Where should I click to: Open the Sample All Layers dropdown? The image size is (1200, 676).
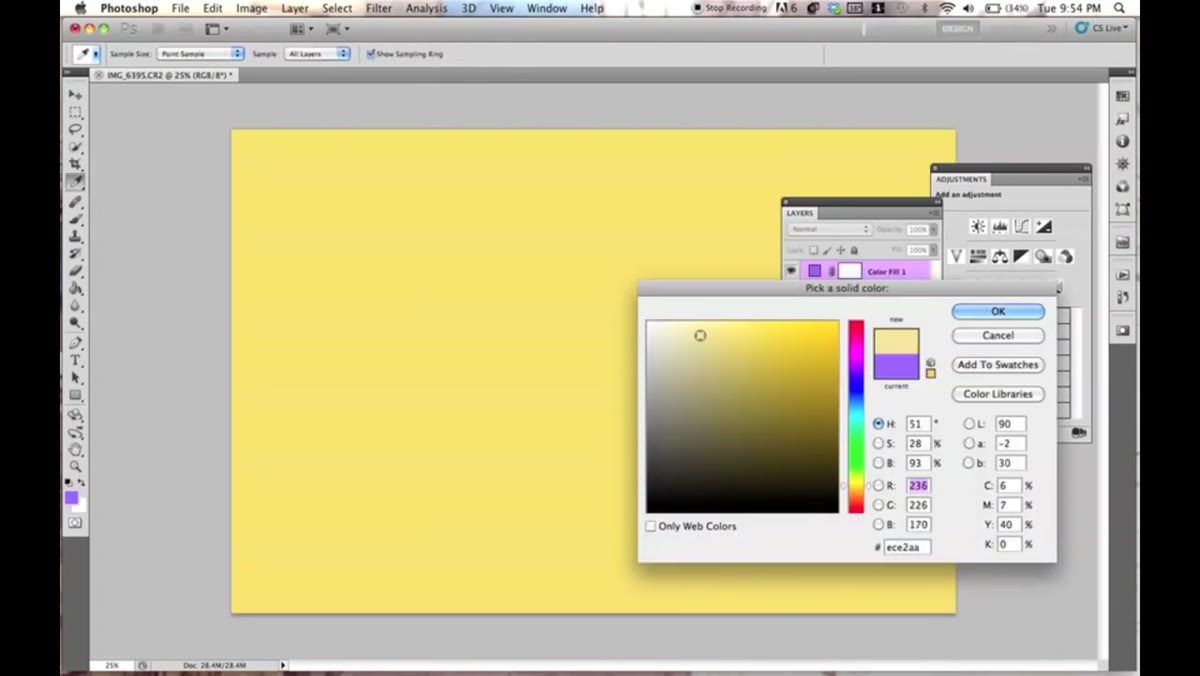317,54
